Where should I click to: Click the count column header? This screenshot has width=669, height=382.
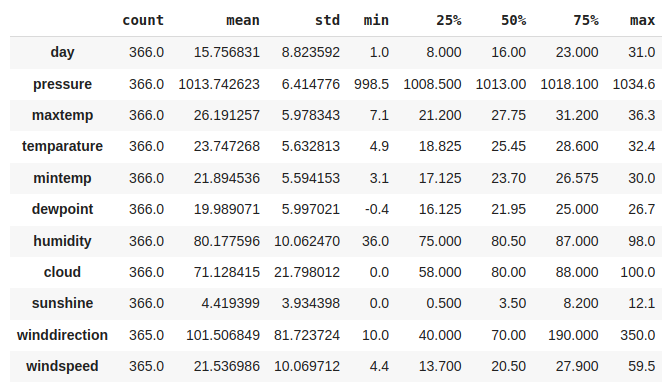143,20
